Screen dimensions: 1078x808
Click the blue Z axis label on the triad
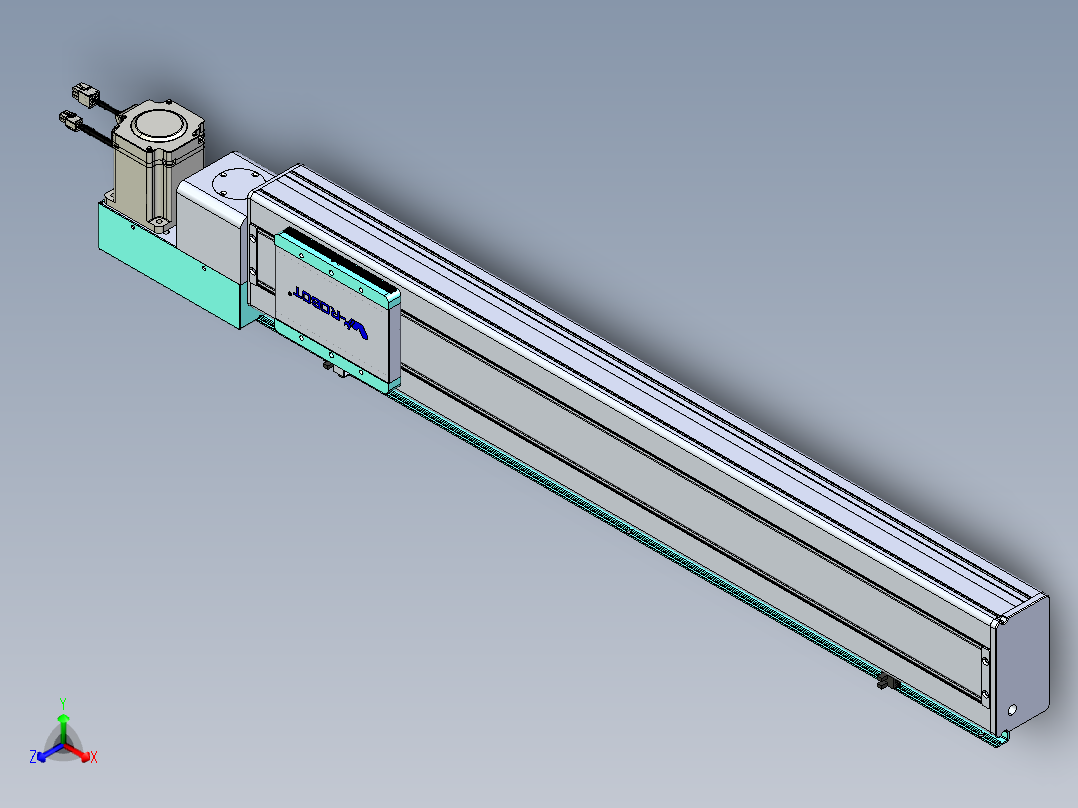click(33, 756)
